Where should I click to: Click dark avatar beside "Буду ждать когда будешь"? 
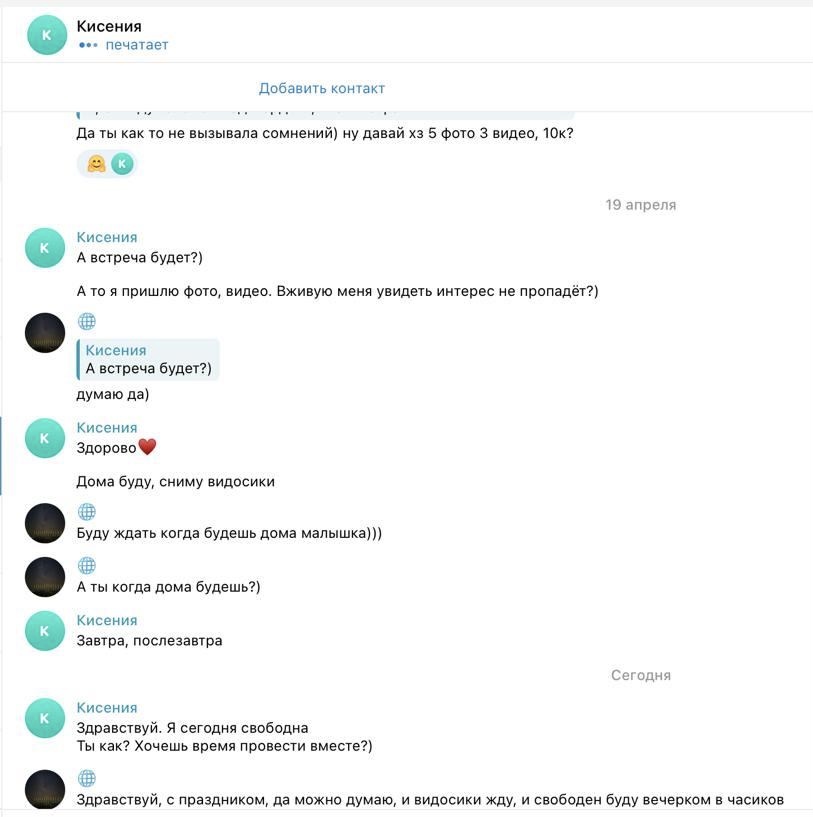pyautogui.click(x=45, y=523)
